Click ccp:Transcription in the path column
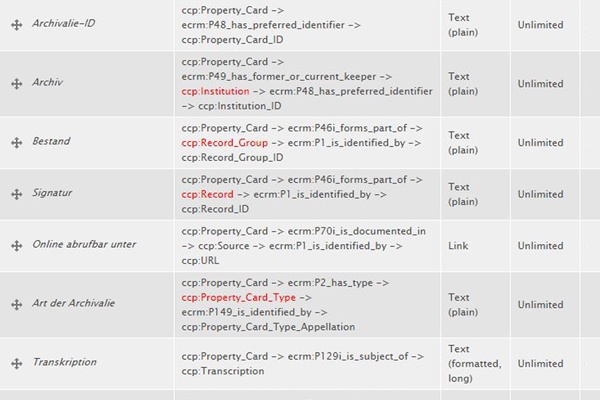Viewport: 600px width, 400px height. [223, 371]
